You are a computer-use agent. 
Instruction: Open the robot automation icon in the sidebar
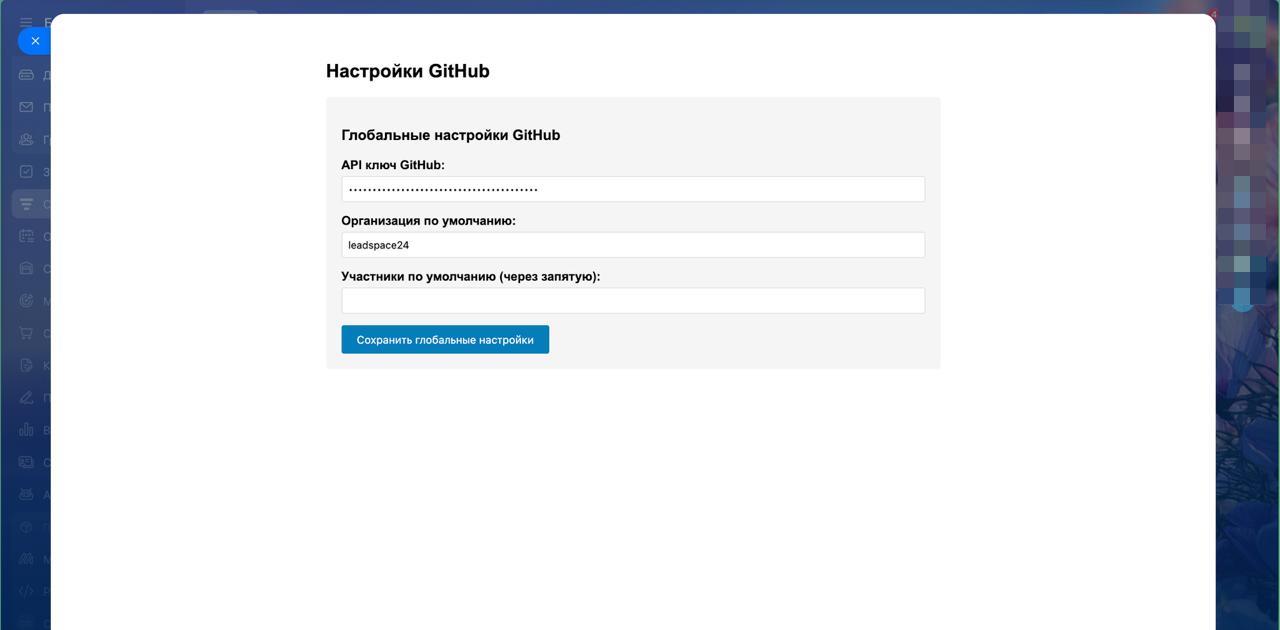coord(26,494)
